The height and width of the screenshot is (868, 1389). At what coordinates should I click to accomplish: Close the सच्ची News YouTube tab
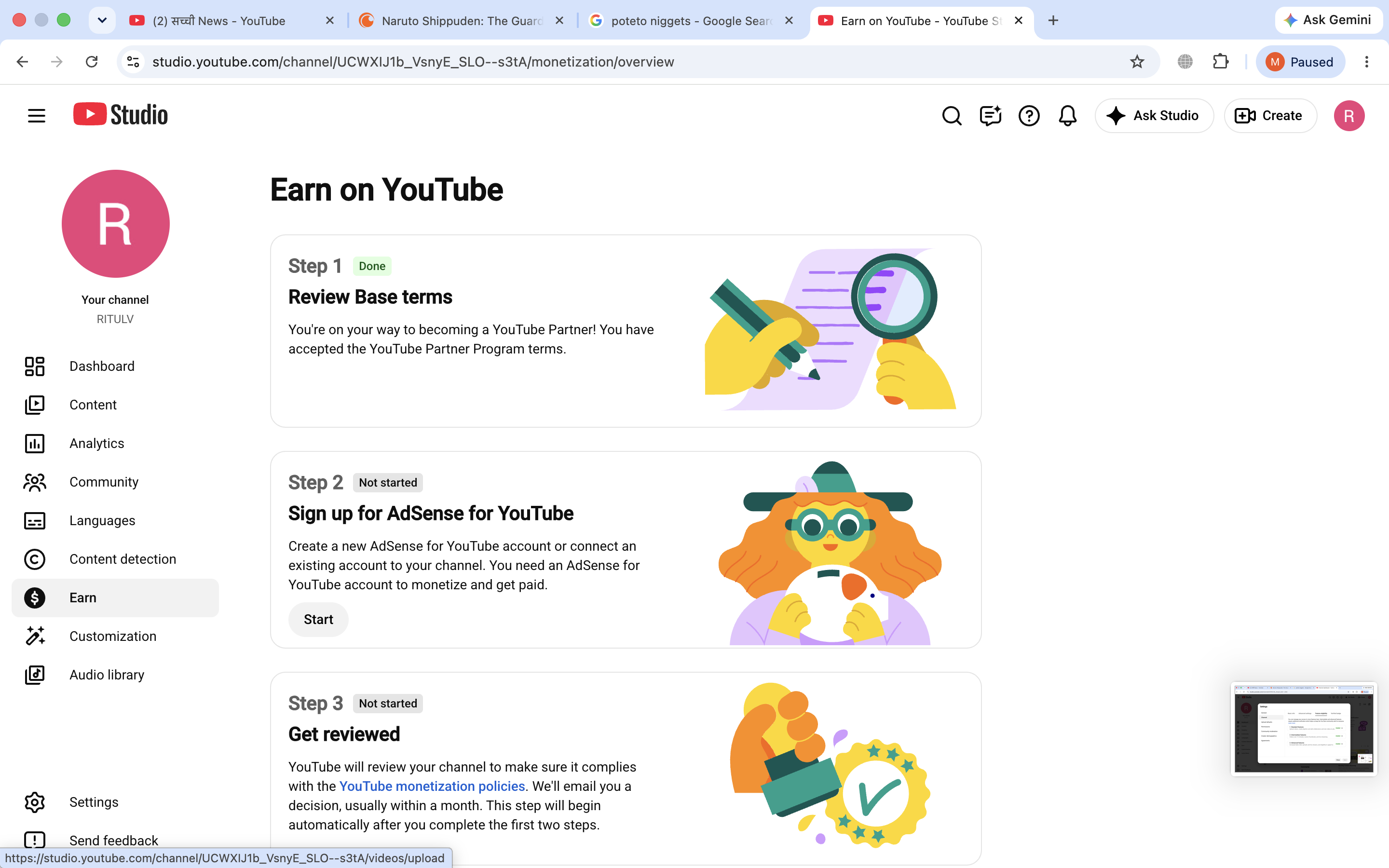[330, 21]
